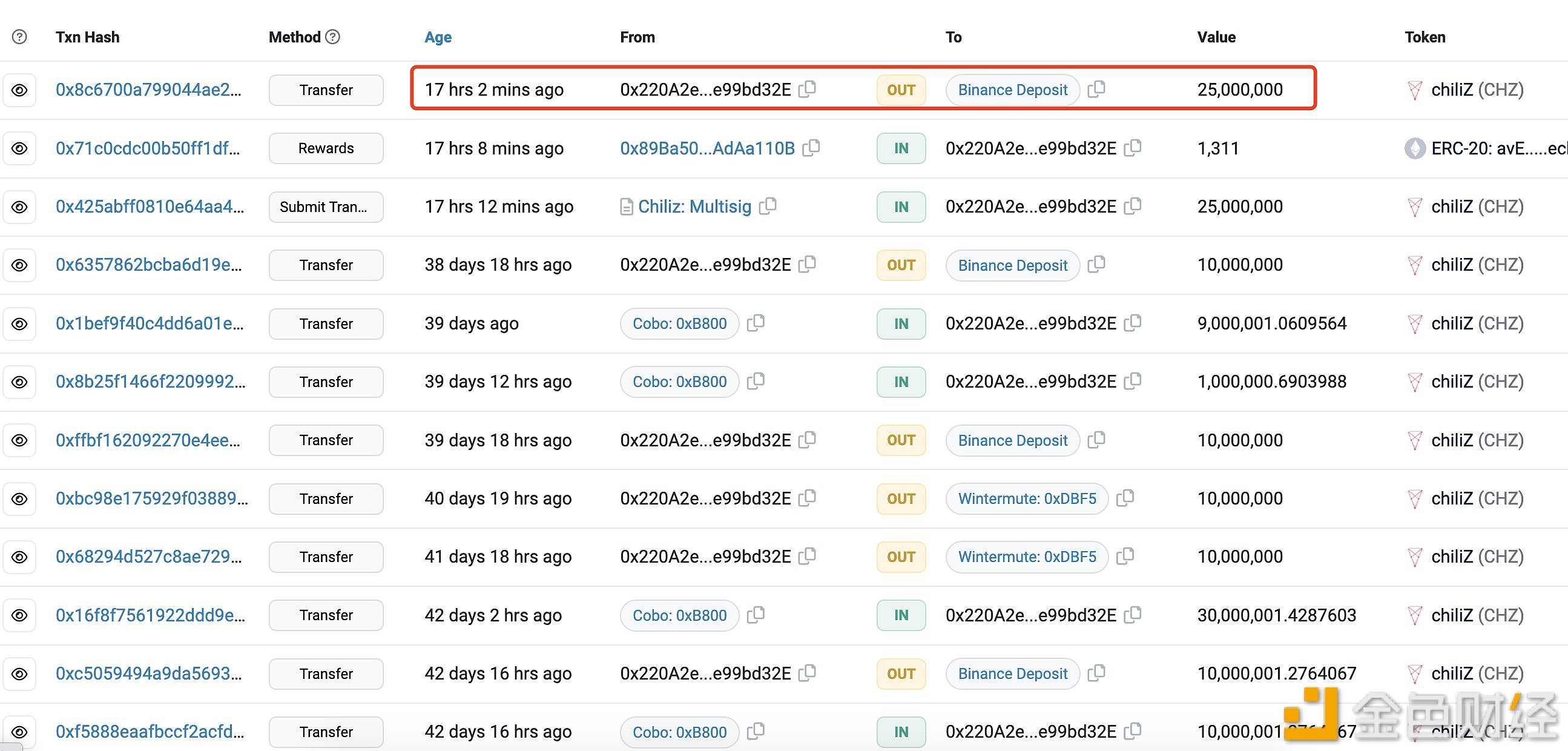Open the Chiliz: Multisig address link
1568x751 pixels.
[x=694, y=207]
